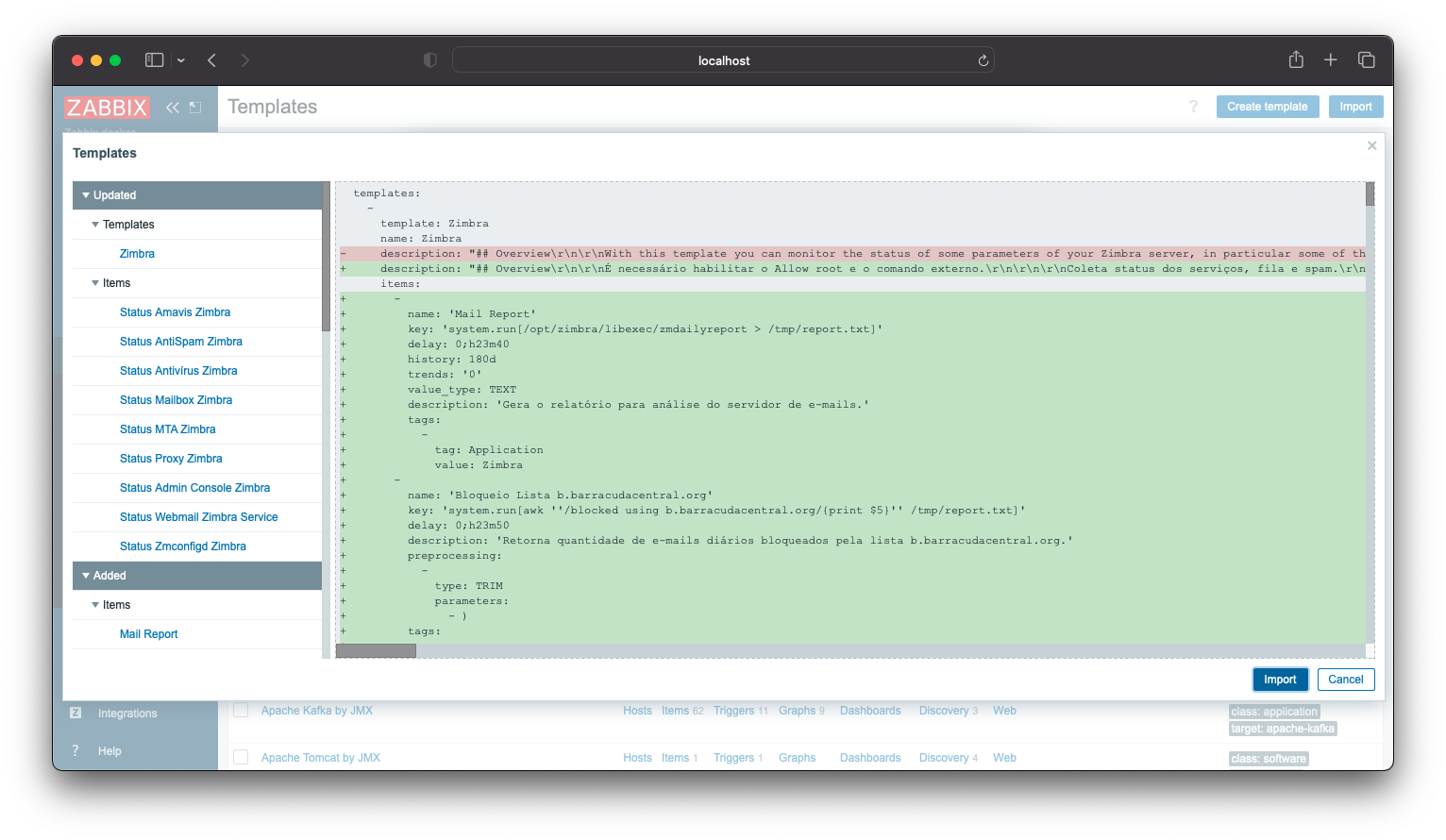Click the tab overview icon in Safari toolbar

pos(1366,59)
